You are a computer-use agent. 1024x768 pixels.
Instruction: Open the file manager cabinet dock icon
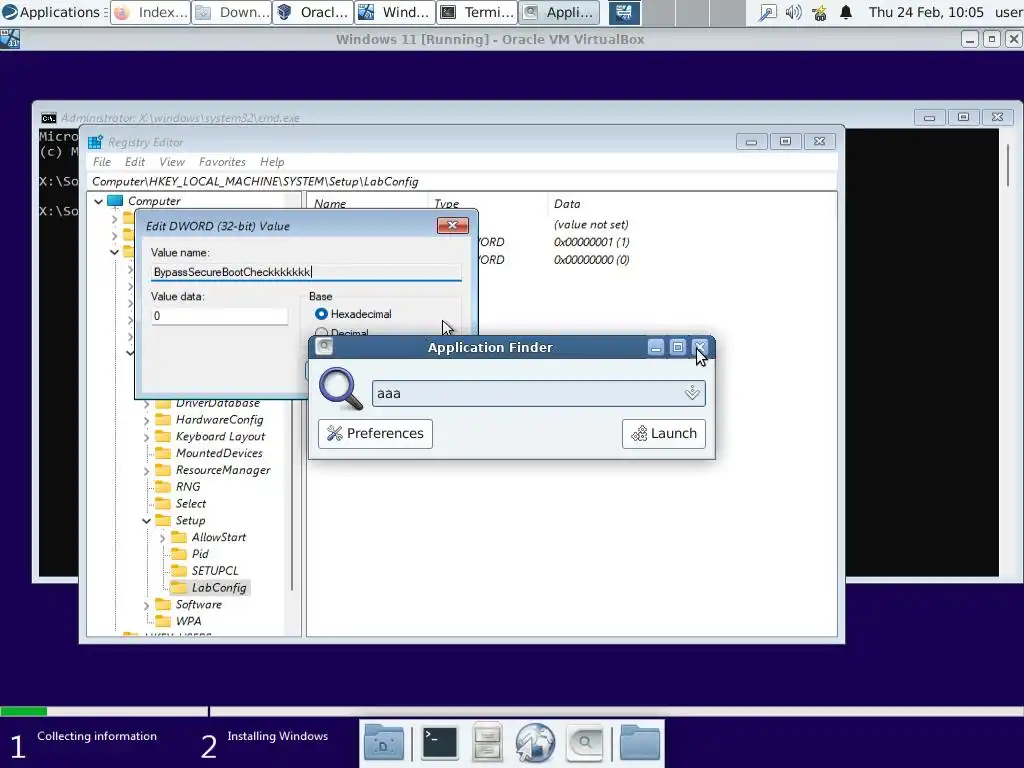487,743
